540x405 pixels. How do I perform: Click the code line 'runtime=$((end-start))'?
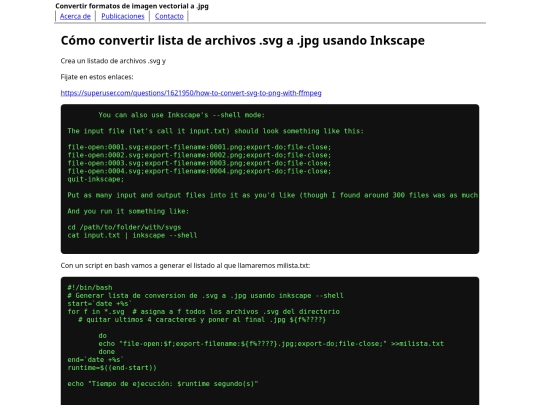[x=112, y=368]
